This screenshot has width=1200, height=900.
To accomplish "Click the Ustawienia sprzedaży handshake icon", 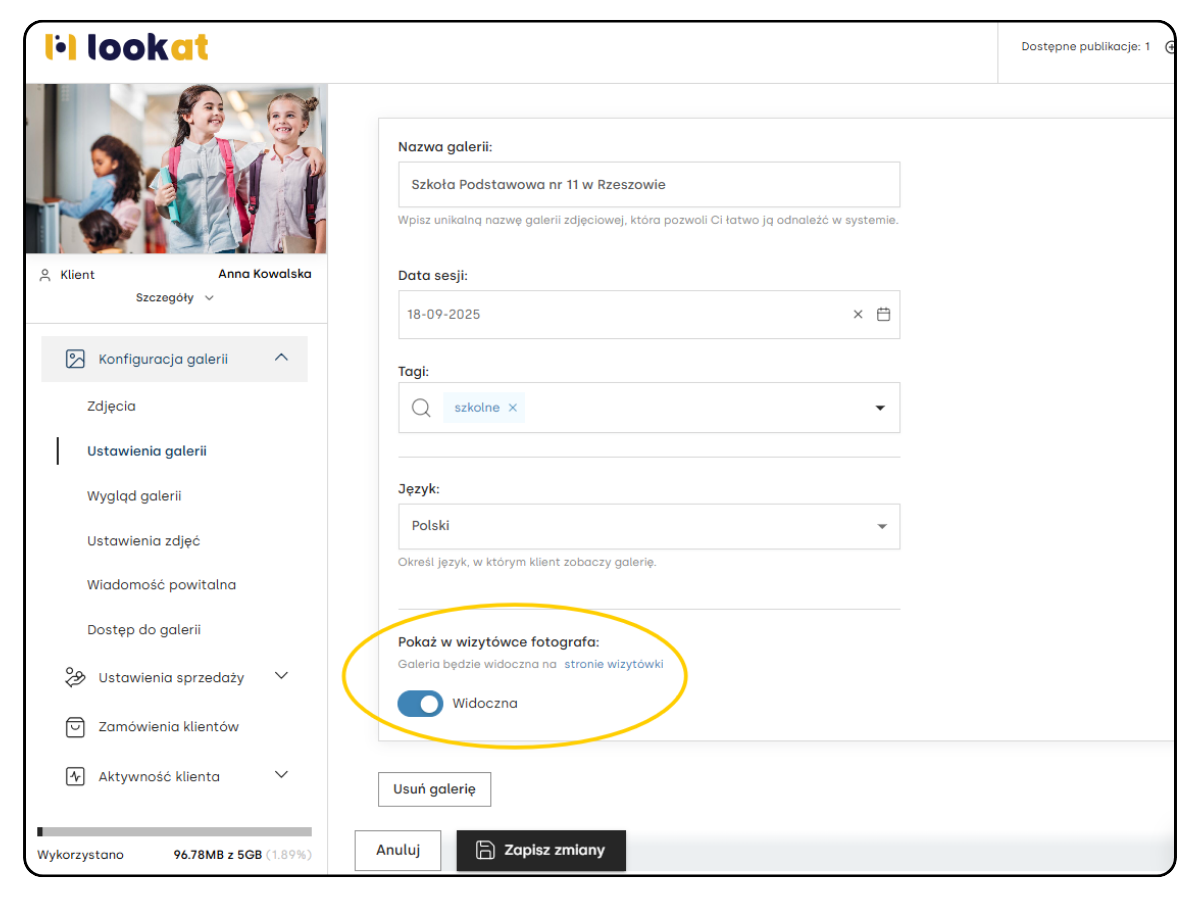I will point(75,678).
